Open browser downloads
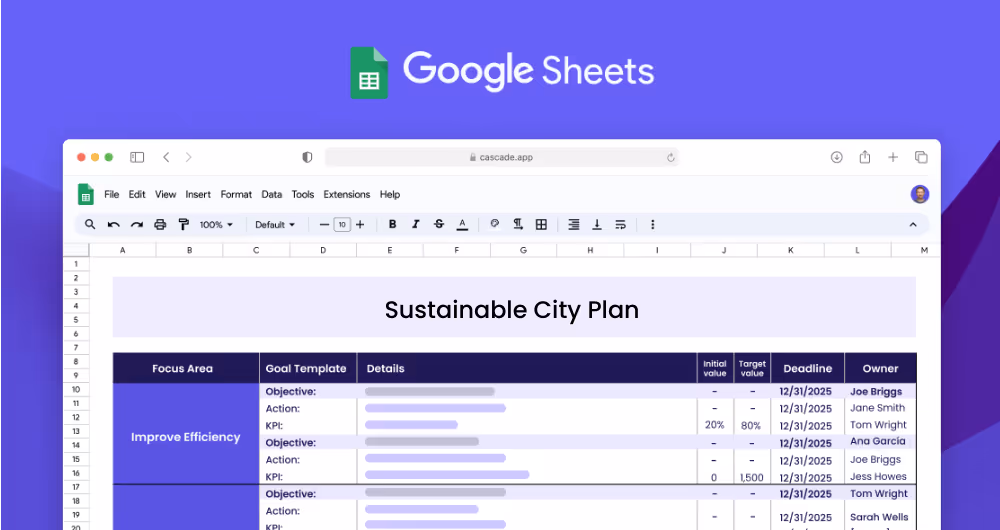This screenshot has width=1000, height=530. (837, 157)
